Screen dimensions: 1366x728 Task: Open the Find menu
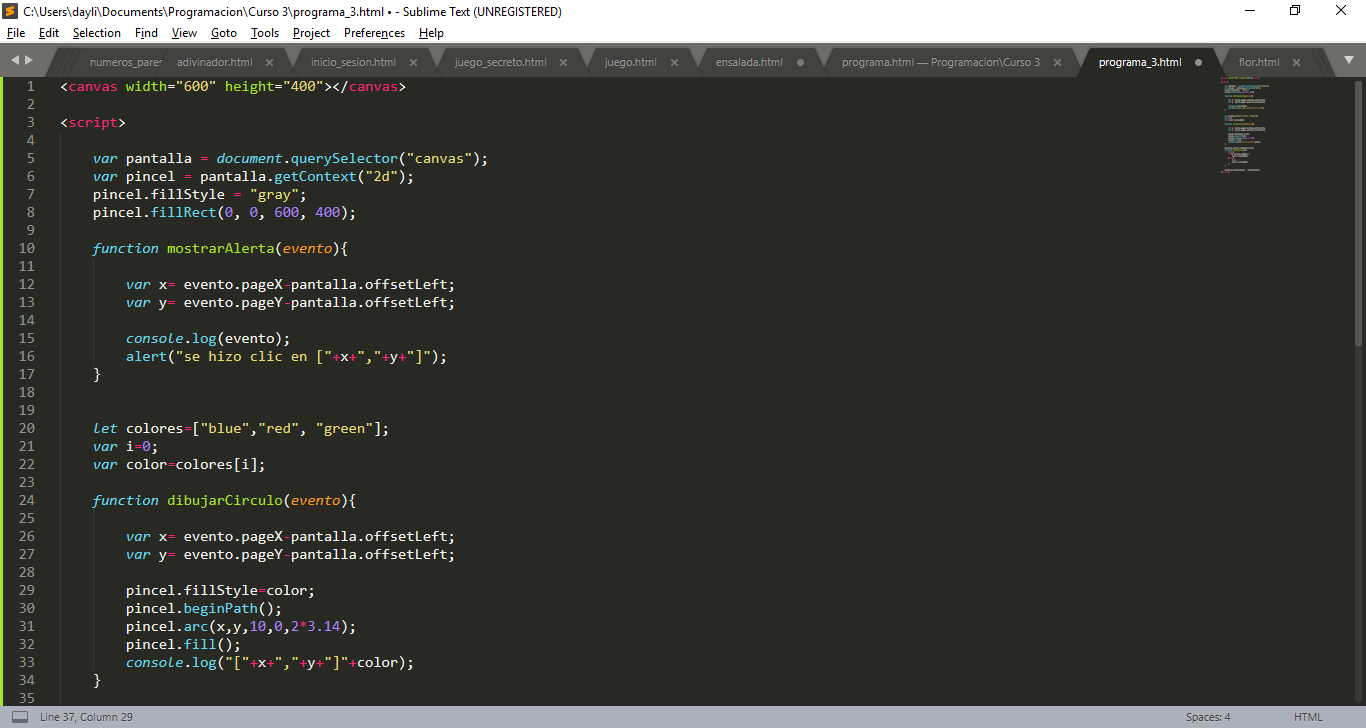(x=146, y=33)
